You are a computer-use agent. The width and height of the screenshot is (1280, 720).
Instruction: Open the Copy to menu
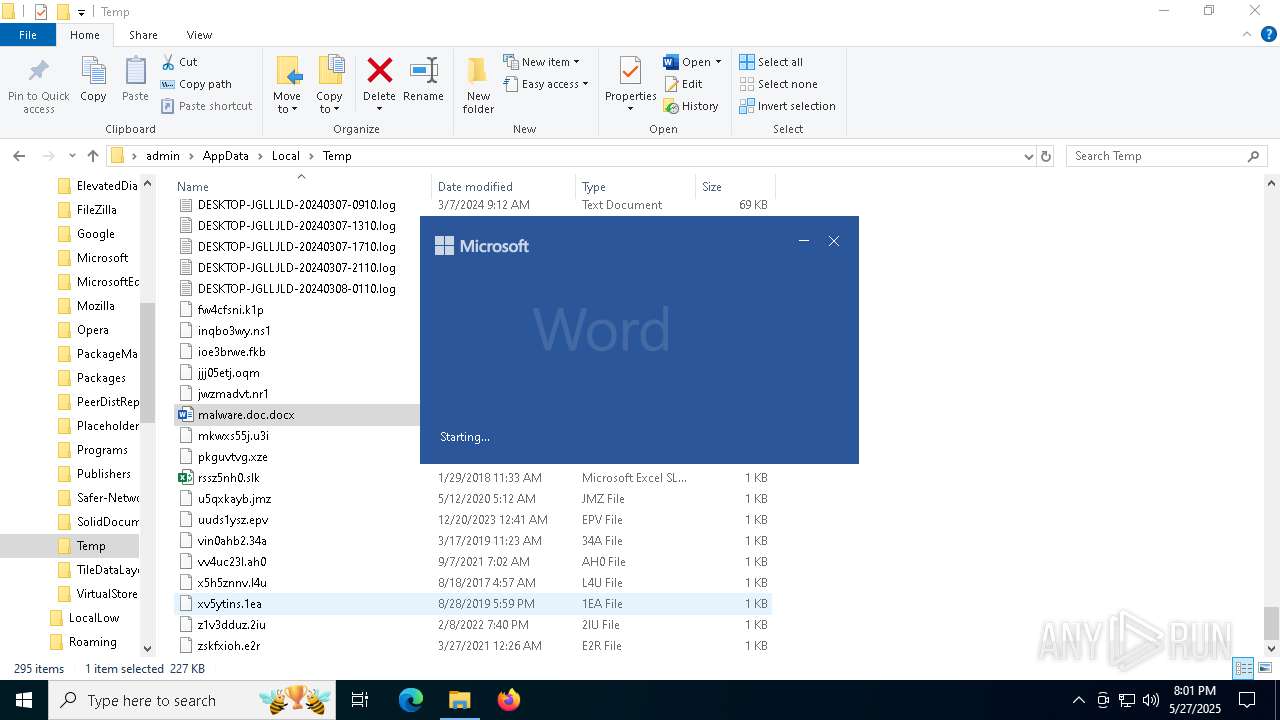point(329,85)
